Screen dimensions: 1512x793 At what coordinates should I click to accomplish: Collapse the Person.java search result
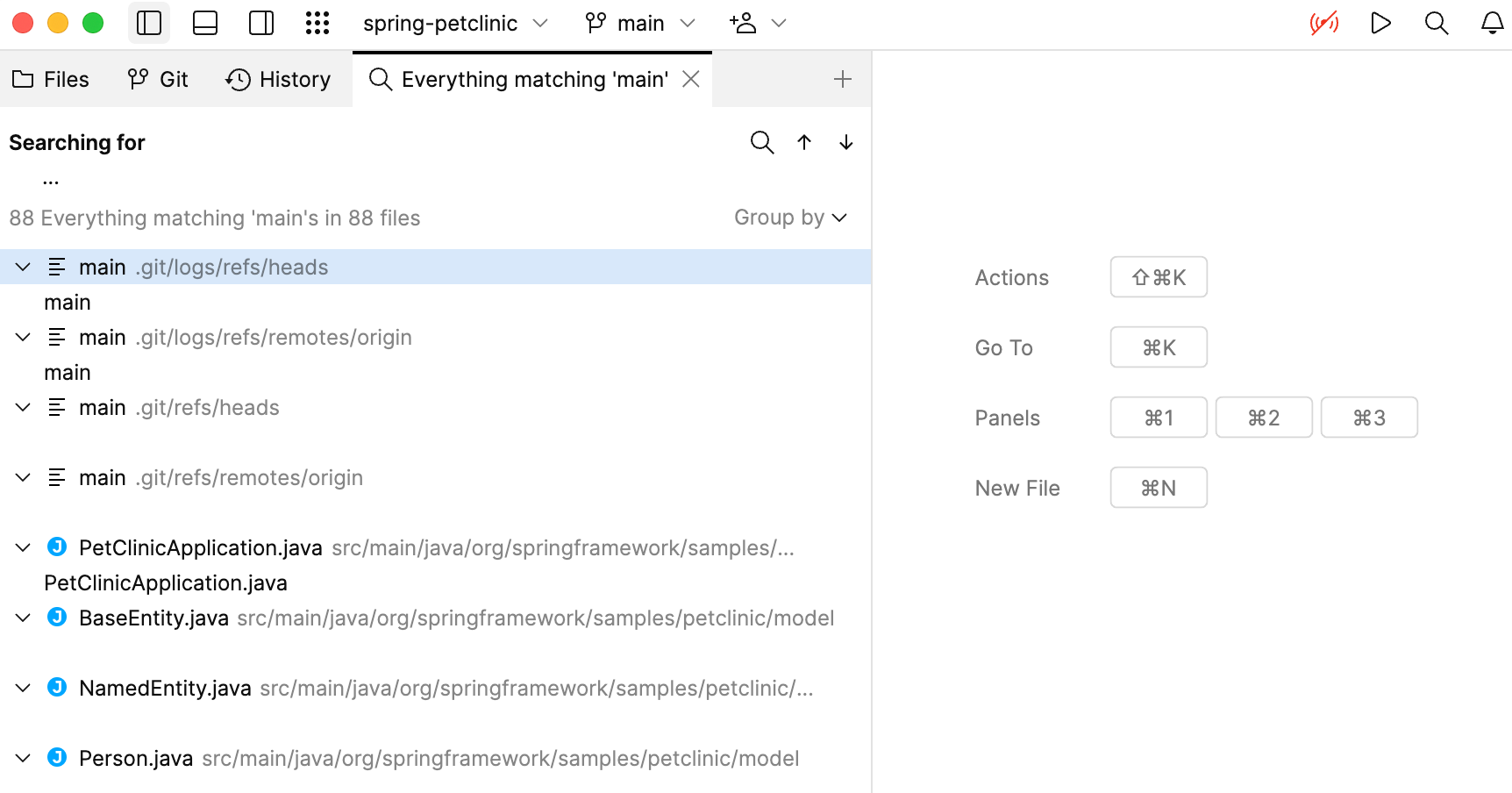click(22, 757)
